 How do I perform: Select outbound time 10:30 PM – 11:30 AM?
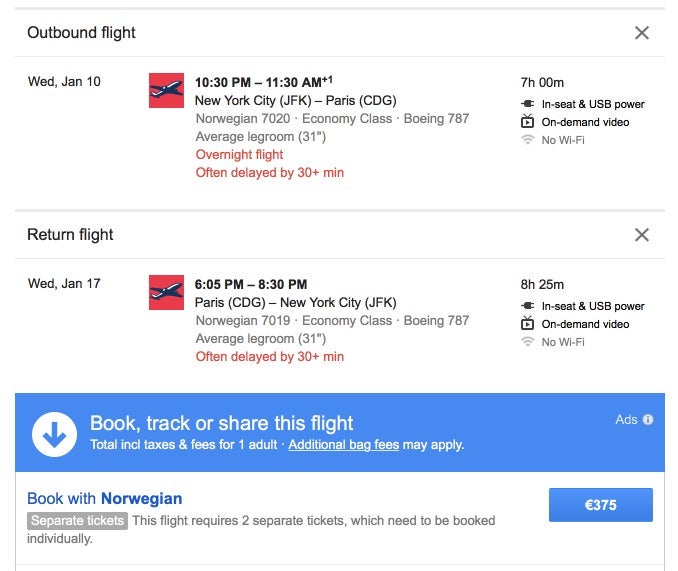pyautogui.click(x=264, y=82)
